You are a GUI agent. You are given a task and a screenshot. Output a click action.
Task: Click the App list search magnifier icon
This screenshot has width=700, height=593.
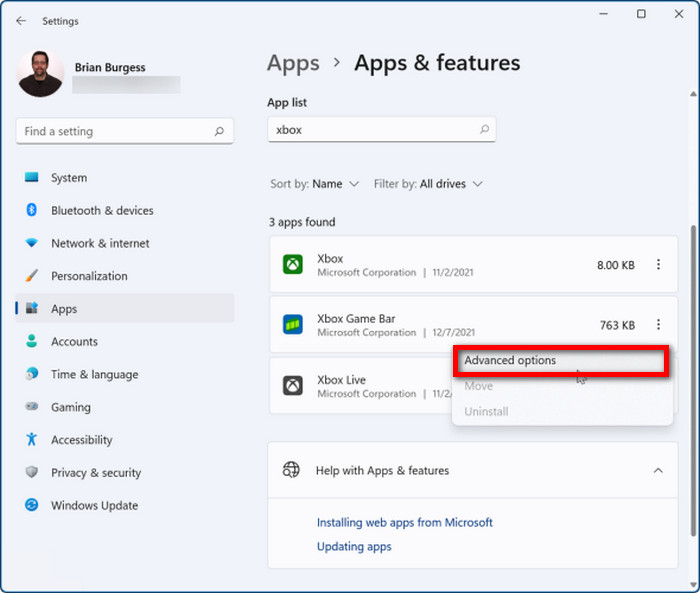pyautogui.click(x=484, y=129)
